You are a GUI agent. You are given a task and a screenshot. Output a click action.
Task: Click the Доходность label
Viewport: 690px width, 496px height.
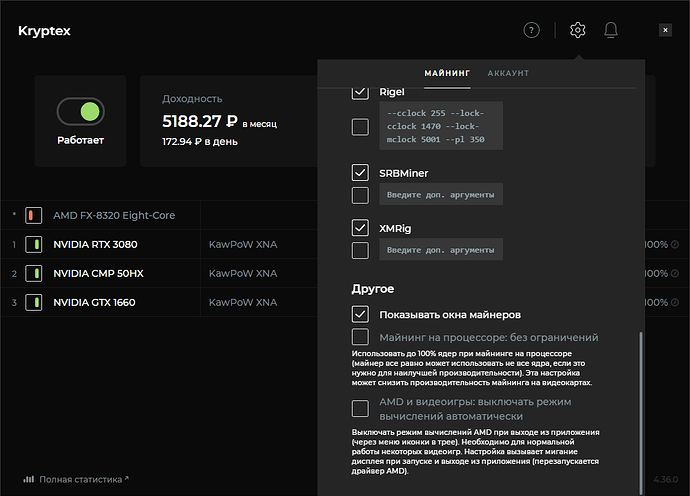192,99
